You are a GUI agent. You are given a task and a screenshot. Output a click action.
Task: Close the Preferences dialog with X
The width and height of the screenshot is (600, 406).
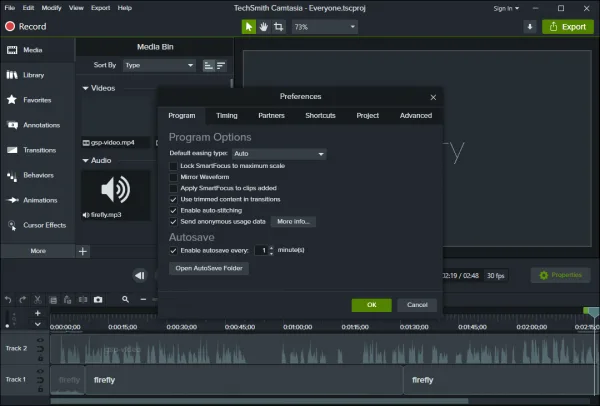(x=433, y=98)
